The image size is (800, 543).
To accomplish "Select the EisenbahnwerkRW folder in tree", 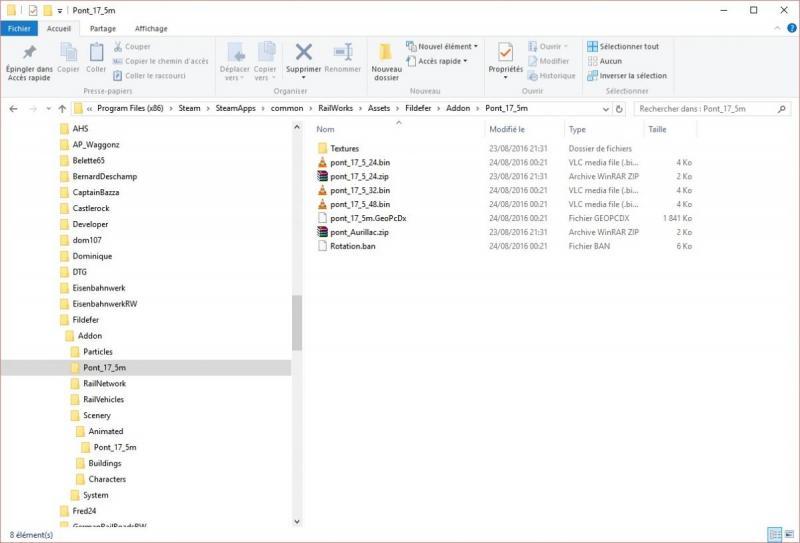I will [105, 304].
